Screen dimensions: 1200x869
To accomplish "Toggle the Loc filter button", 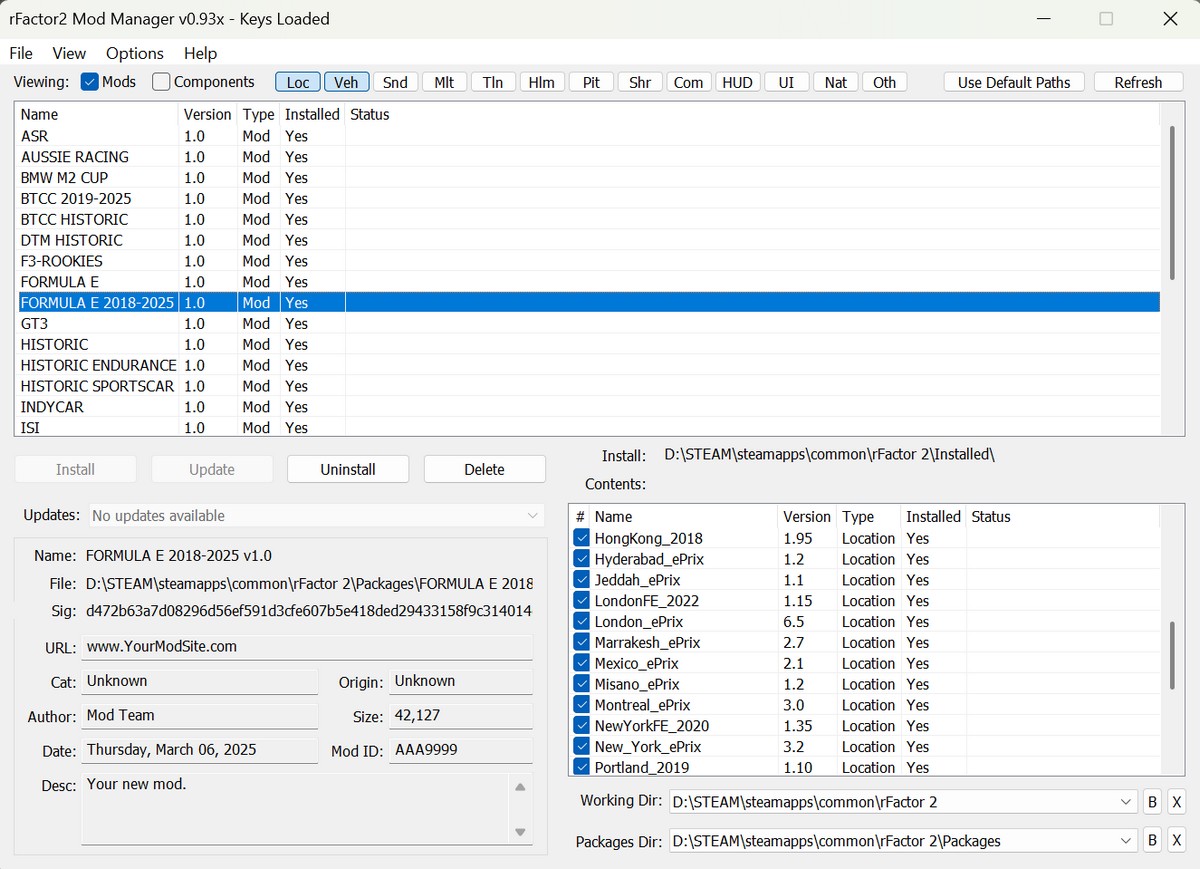I will (298, 82).
